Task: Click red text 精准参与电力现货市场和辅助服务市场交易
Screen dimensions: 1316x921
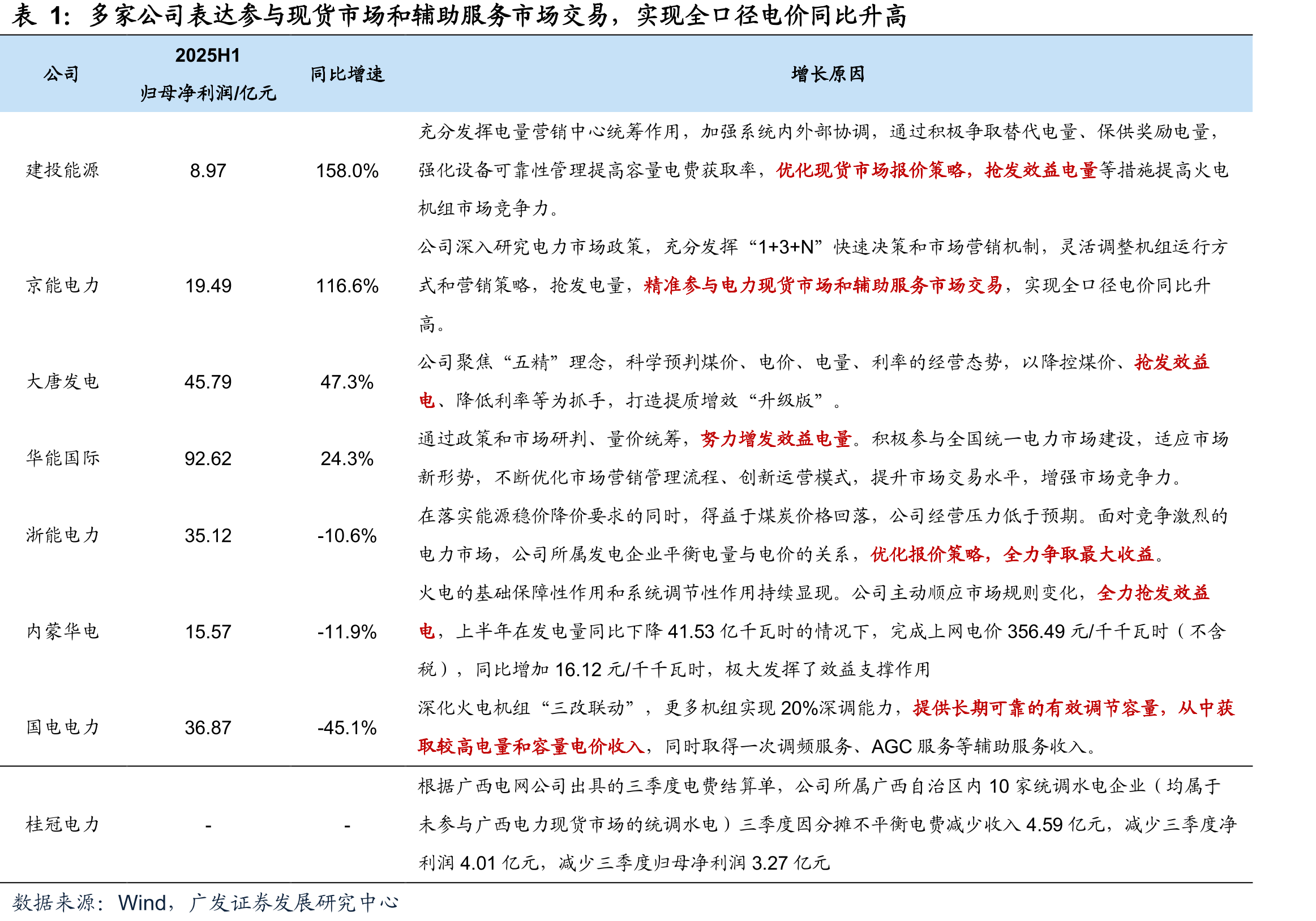Action: (822, 285)
